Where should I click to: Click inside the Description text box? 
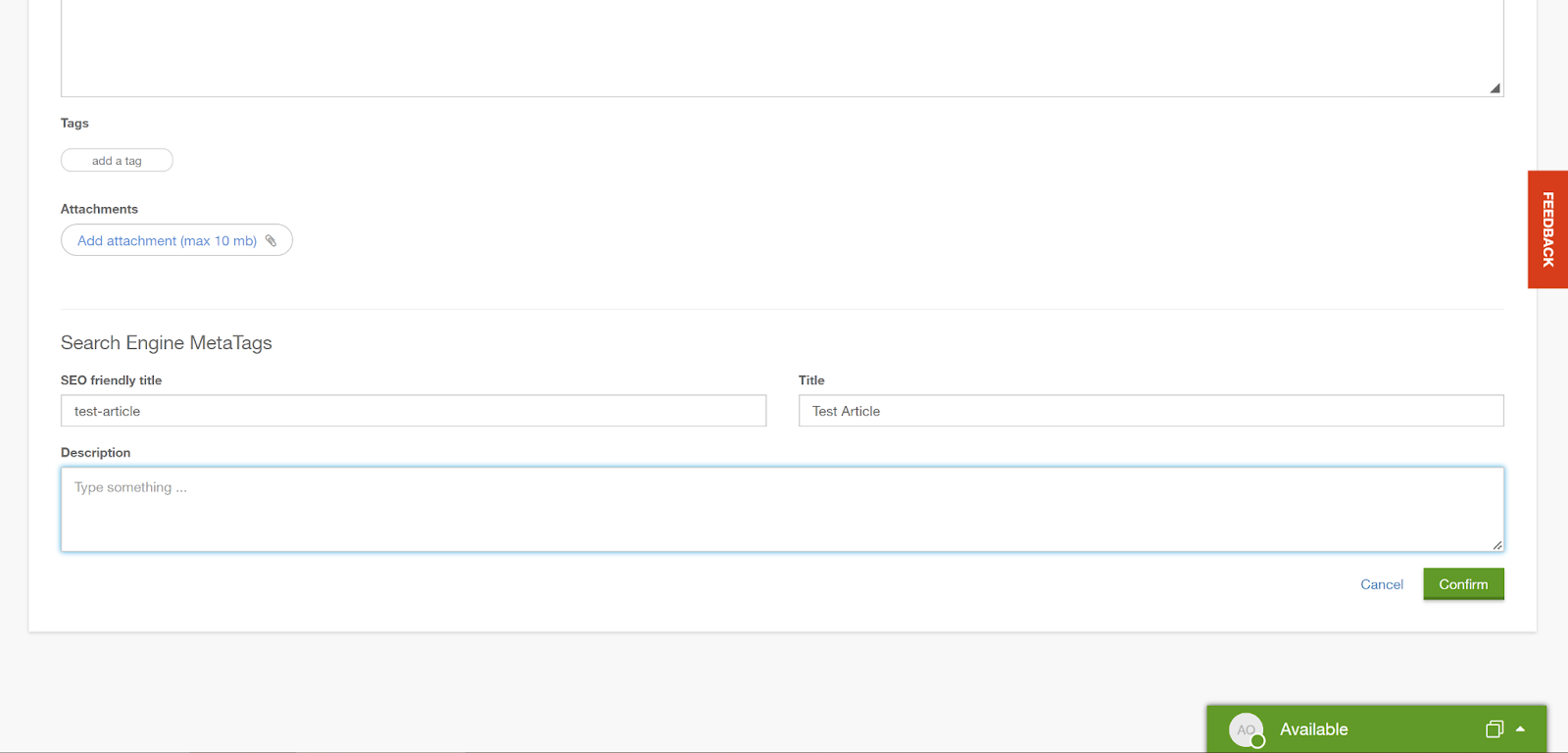click(781, 510)
